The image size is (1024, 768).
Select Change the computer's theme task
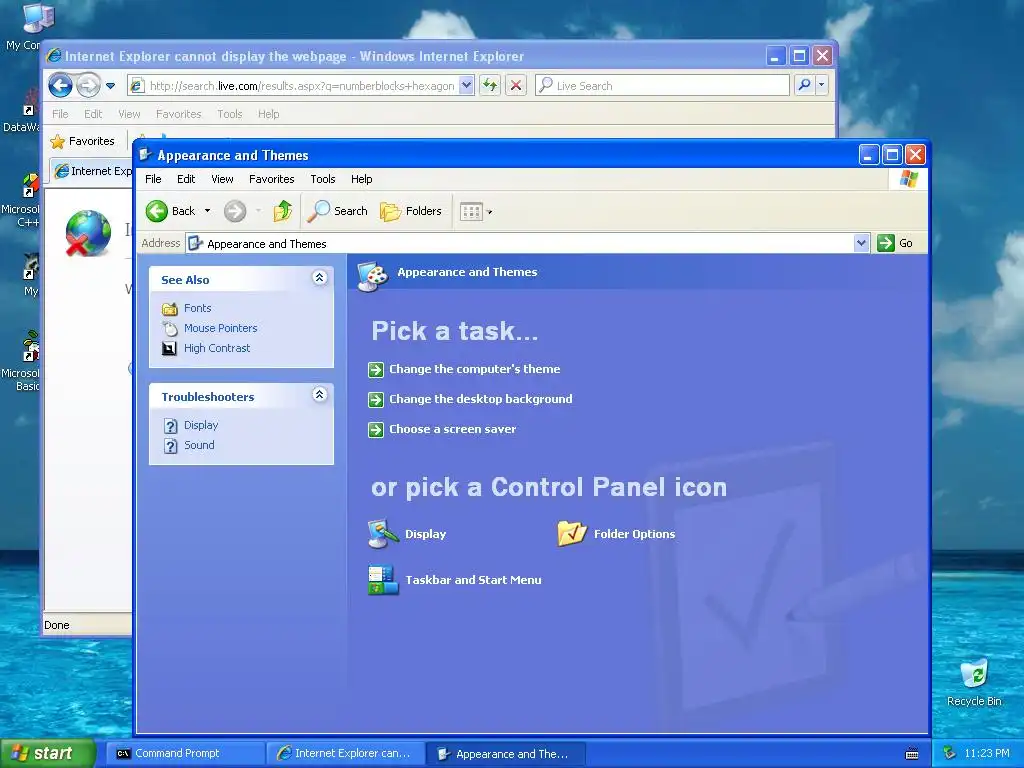pyautogui.click(x=475, y=369)
